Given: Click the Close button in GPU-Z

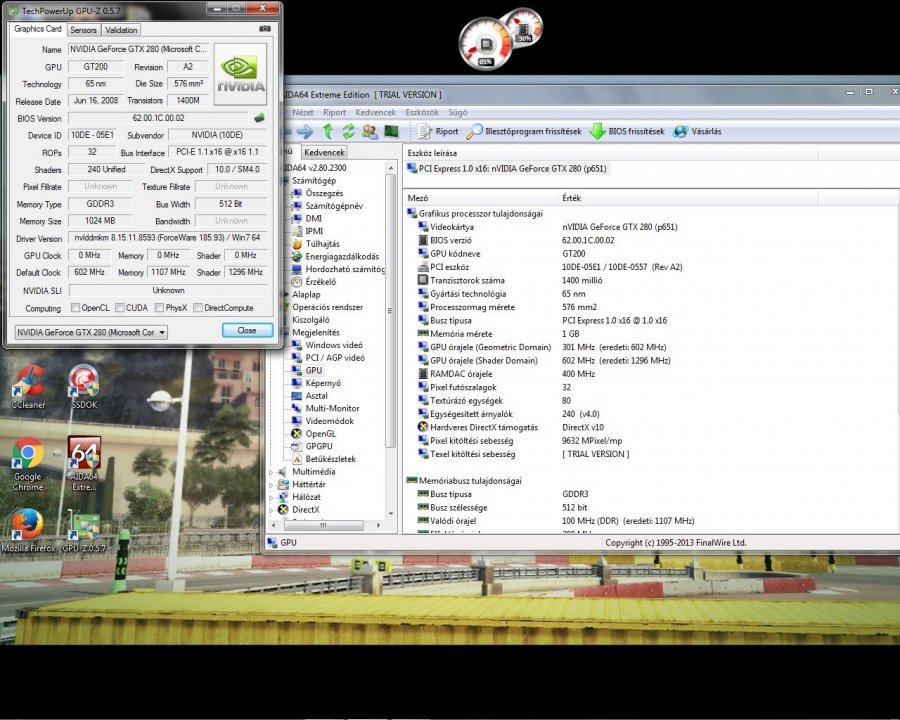Looking at the screenshot, I should tap(247, 330).
